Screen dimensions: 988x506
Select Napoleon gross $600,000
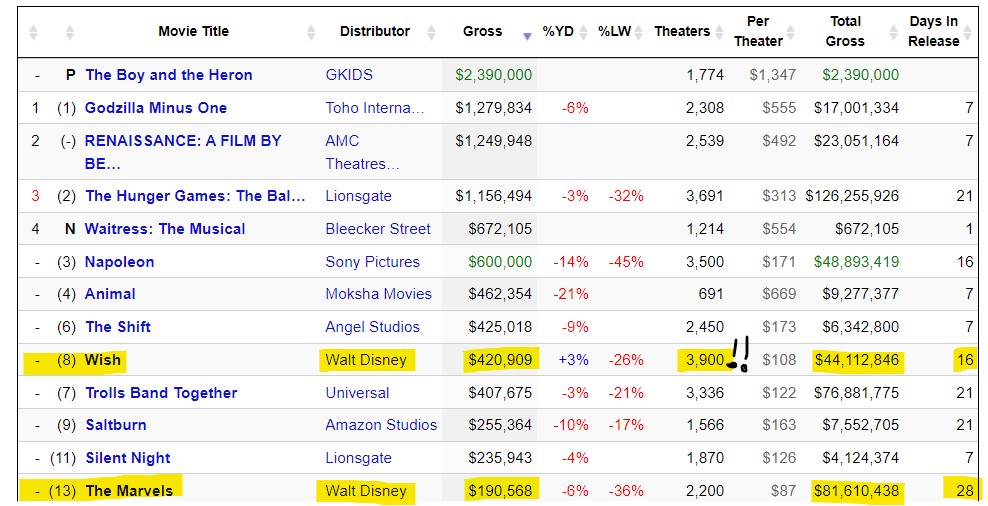[x=500, y=262]
